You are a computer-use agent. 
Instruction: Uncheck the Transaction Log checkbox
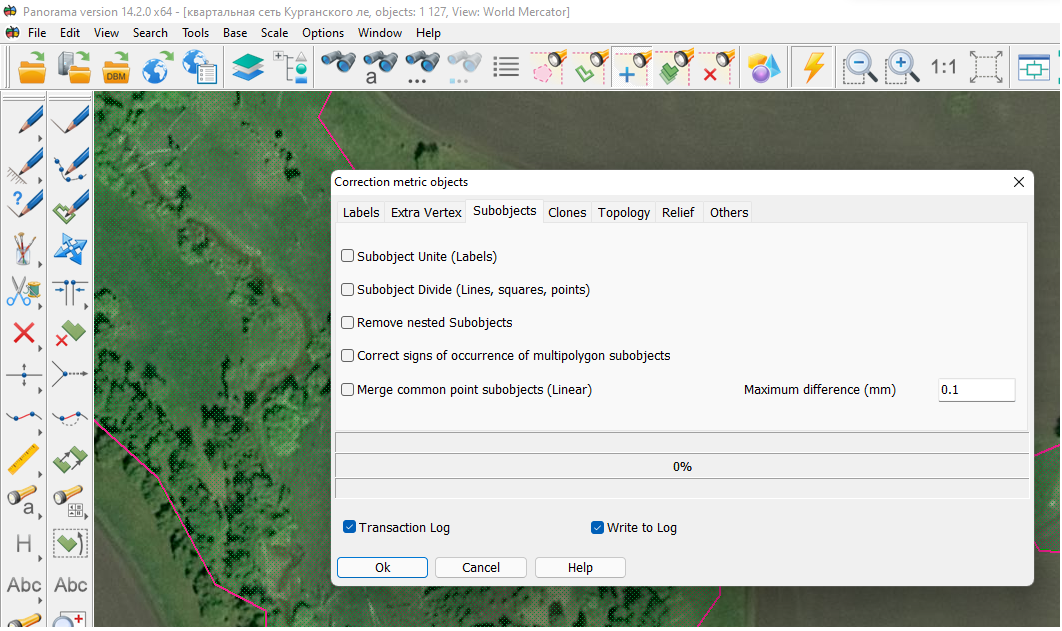click(x=350, y=527)
